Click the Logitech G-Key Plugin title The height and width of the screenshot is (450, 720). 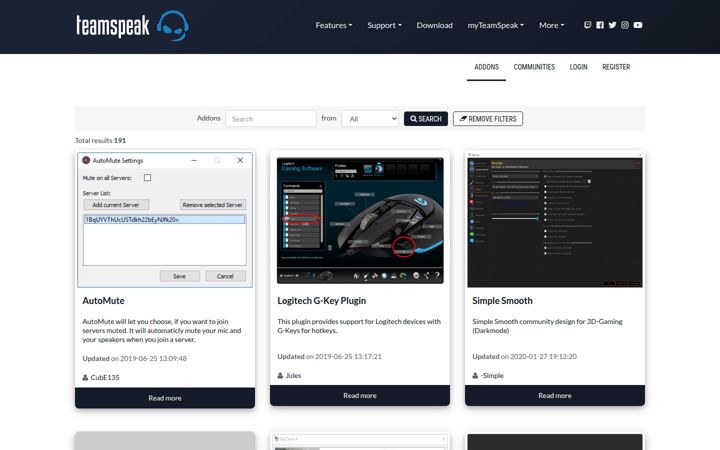321,301
